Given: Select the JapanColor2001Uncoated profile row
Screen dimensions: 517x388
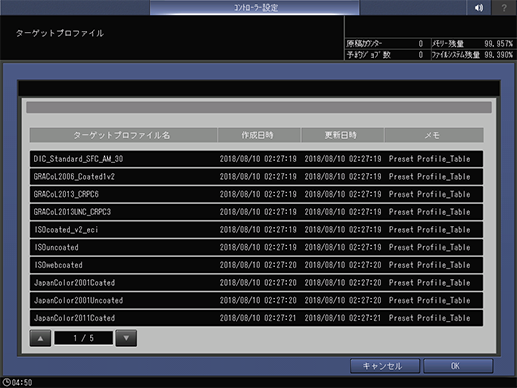Looking at the screenshot, I should [256, 300].
